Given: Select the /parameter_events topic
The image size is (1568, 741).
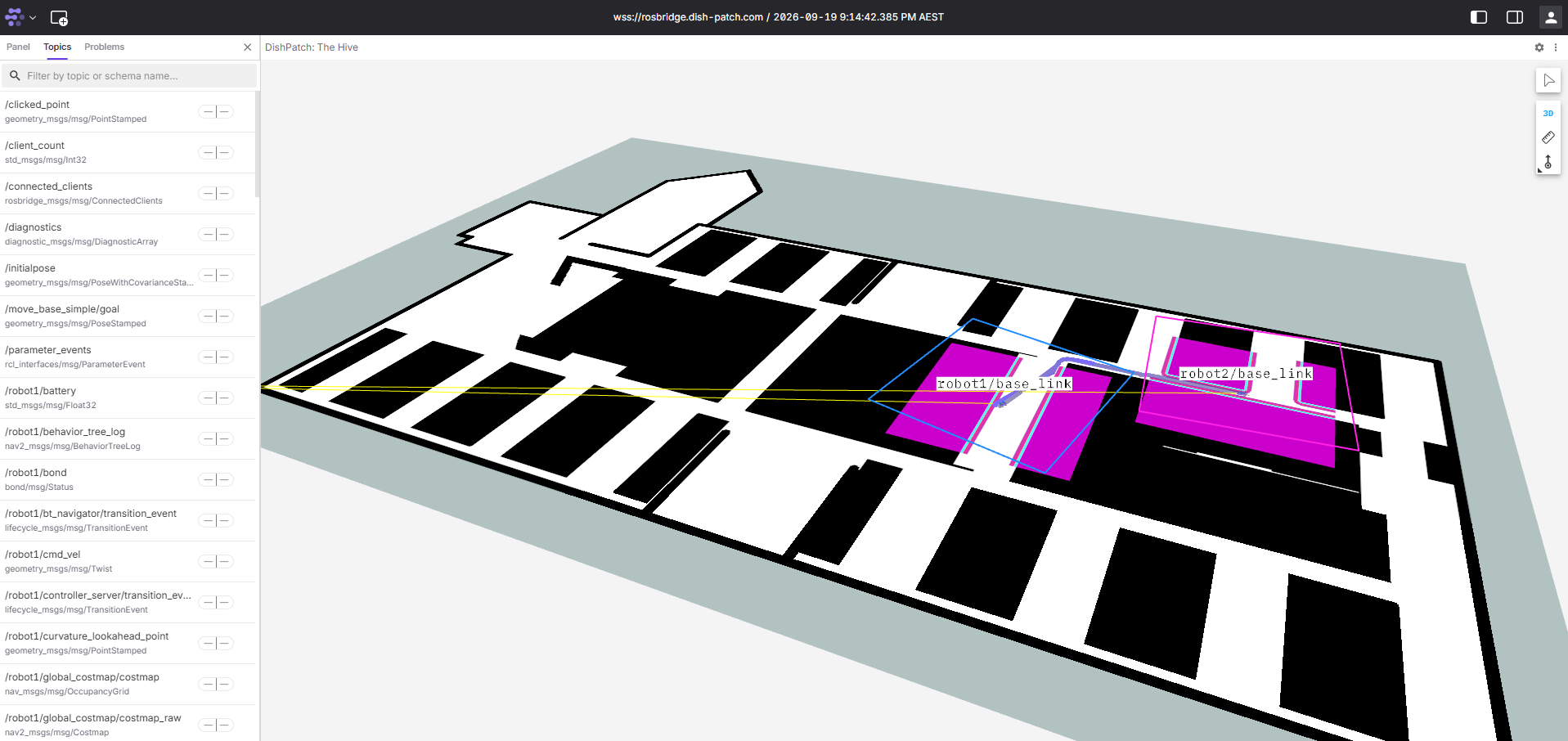Looking at the screenshot, I should pos(128,357).
